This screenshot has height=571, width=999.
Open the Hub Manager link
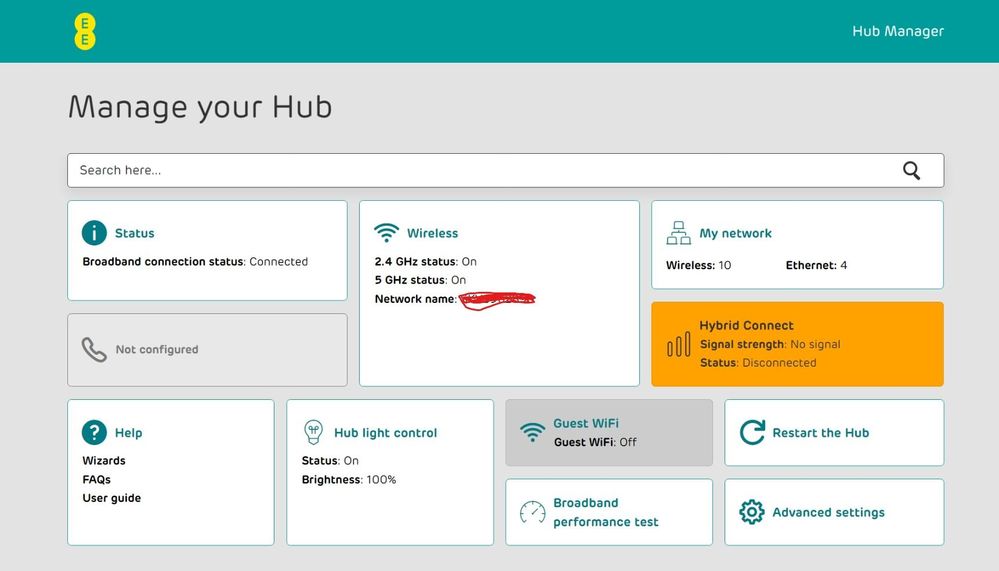point(898,31)
